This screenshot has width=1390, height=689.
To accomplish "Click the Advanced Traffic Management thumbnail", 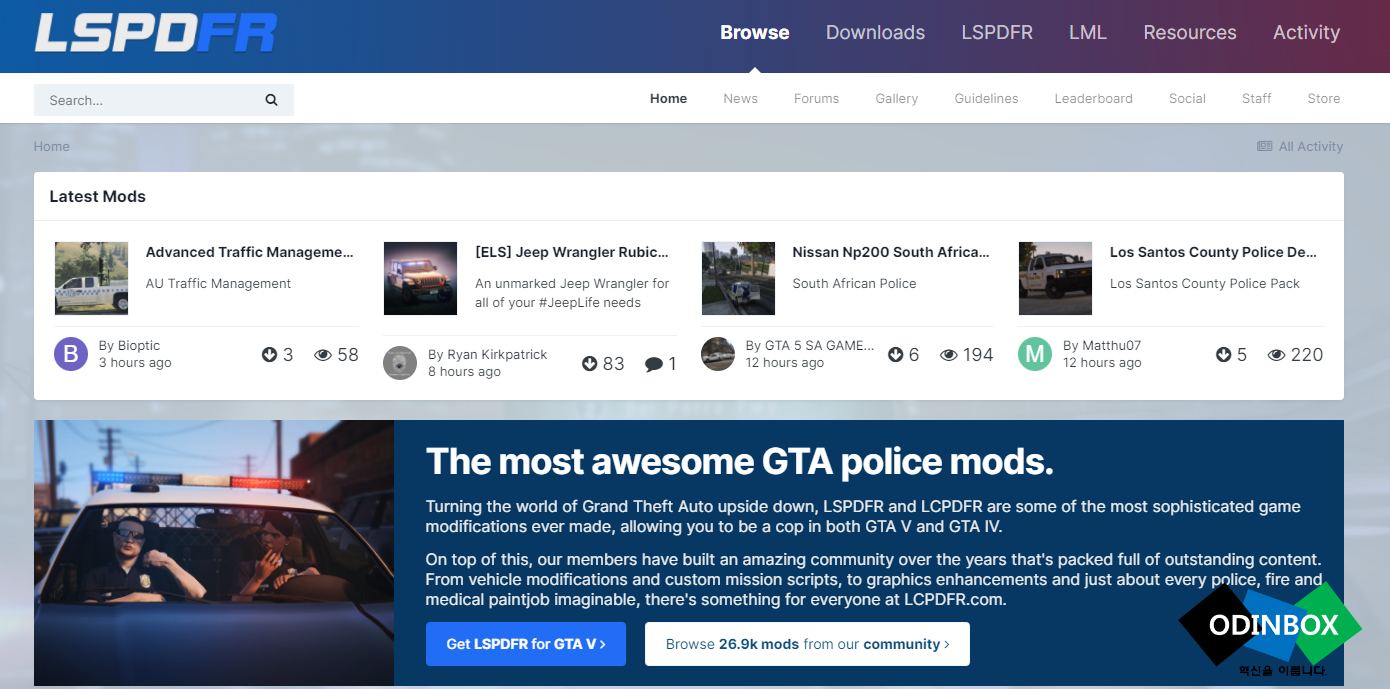I will pos(91,278).
